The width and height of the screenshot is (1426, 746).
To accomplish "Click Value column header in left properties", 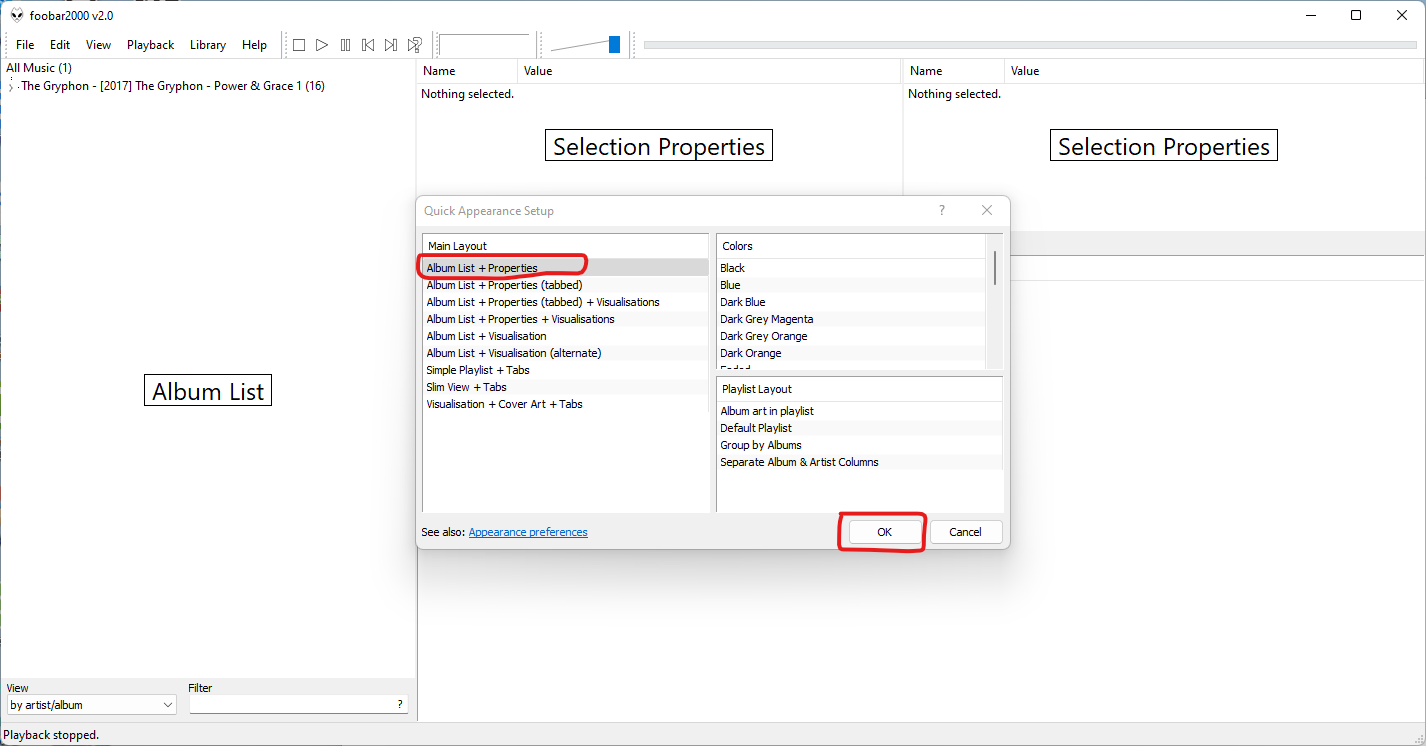I will click(710, 71).
